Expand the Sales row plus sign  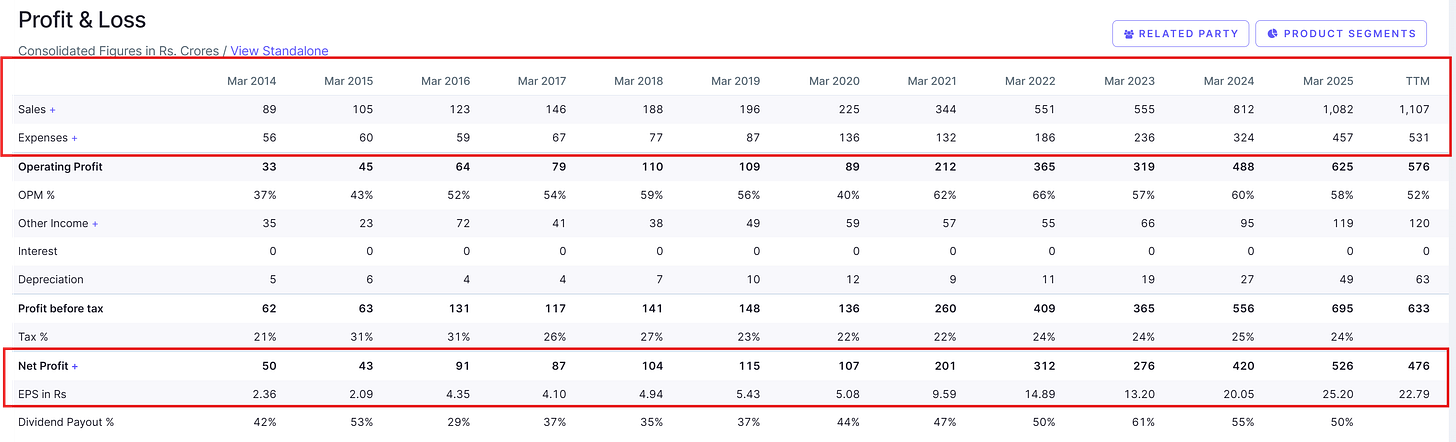(x=53, y=110)
